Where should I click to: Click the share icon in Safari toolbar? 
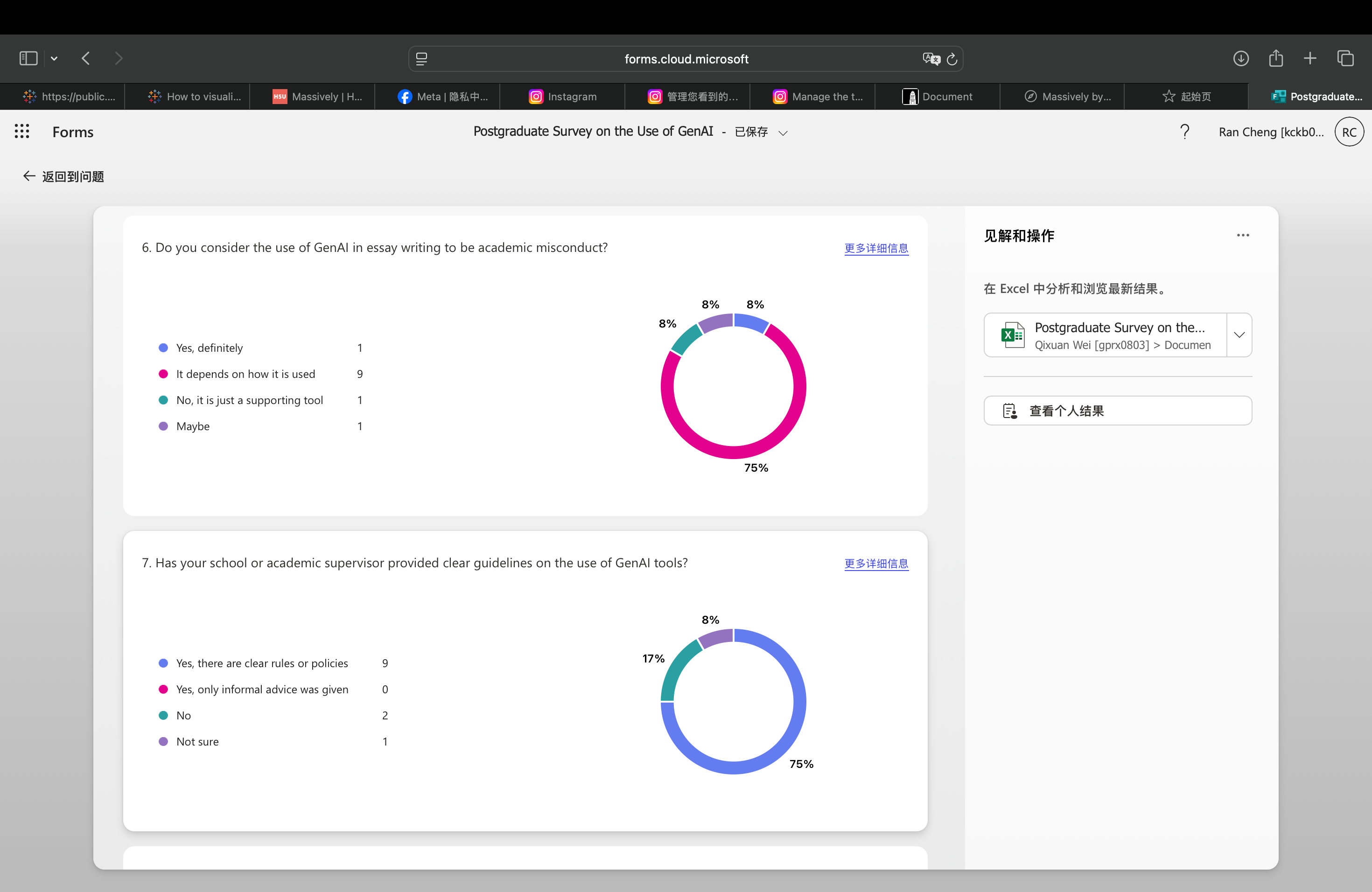click(x=1276, y=58)
